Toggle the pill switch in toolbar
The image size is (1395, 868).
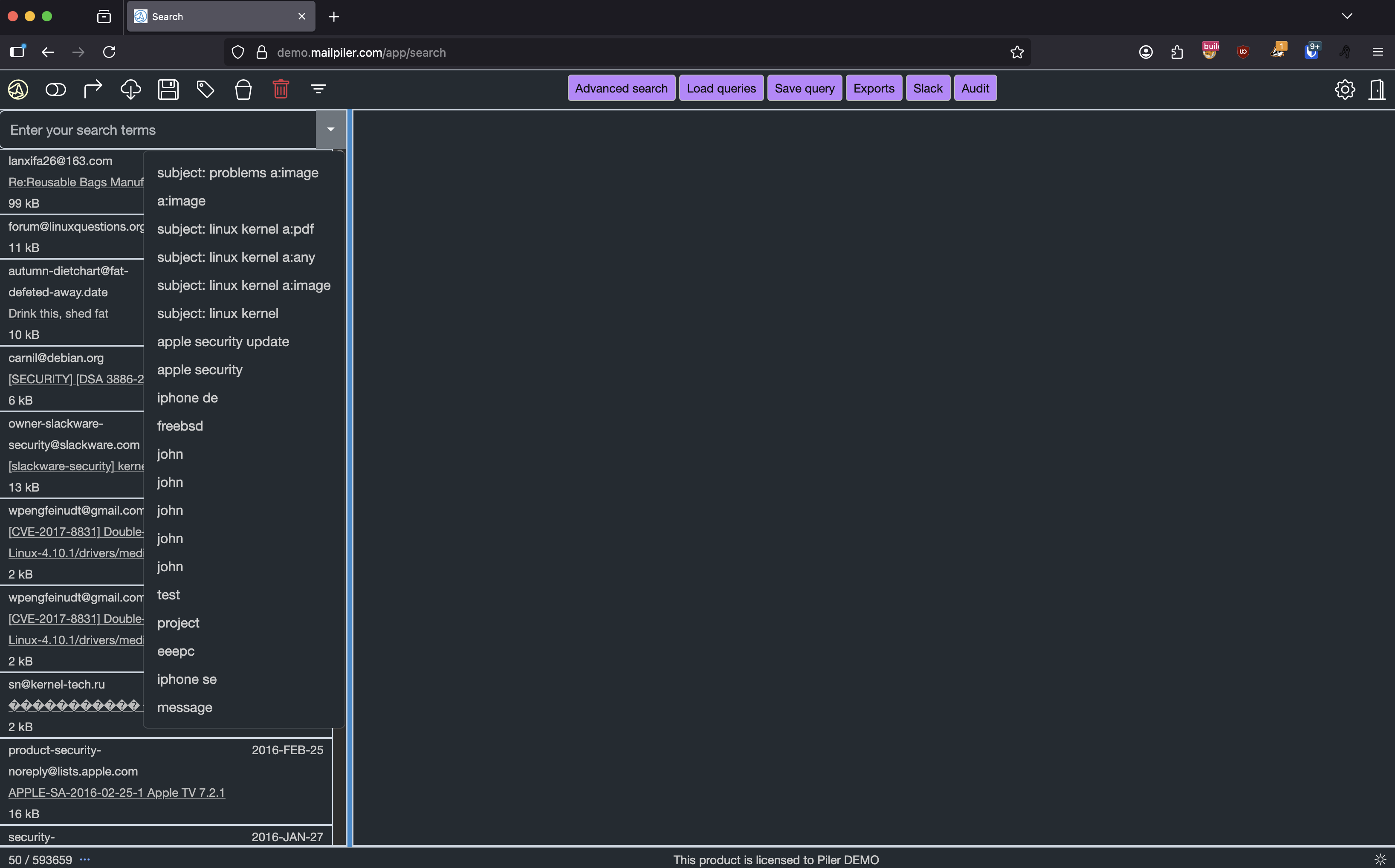click(x=56, y=90)
